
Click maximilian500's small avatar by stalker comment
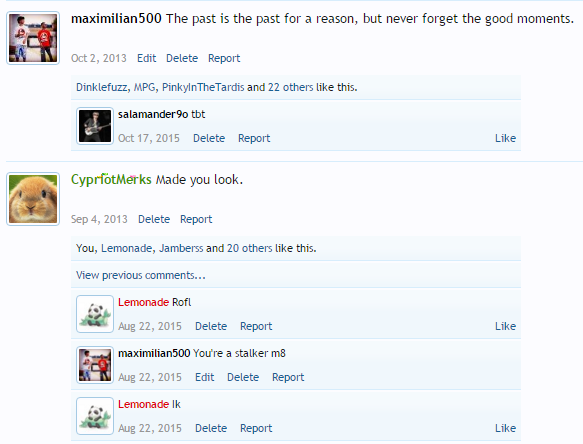pos(95,365)
